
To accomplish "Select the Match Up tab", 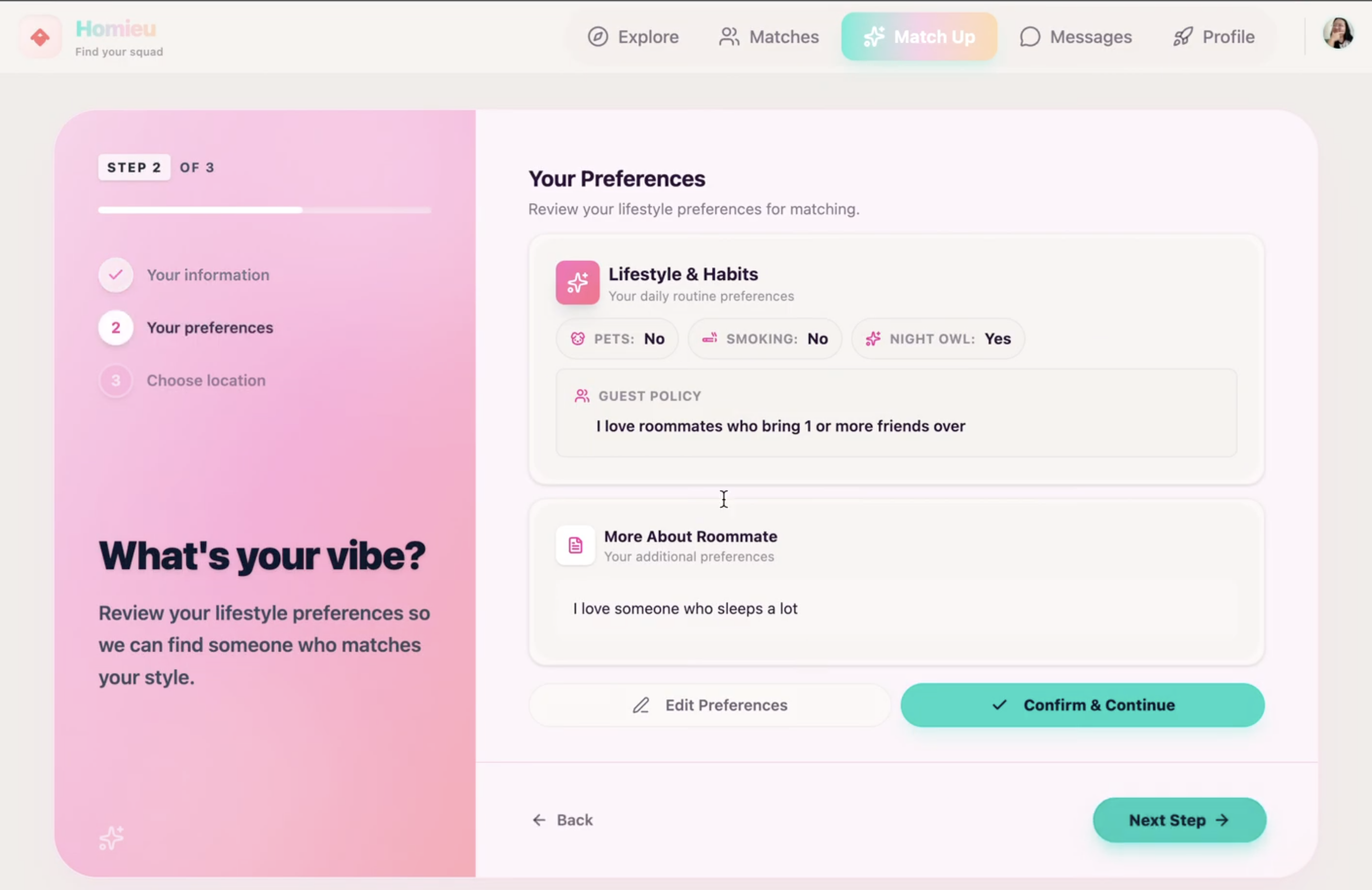I will click(x=919, y=37).
